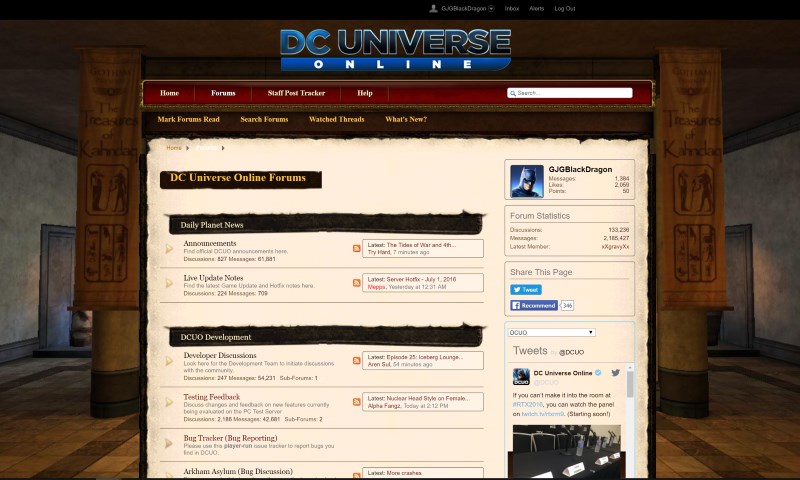Click the Forum Statistics heading
This screenshot has width=800, height=480.
(x=540, y=216)
